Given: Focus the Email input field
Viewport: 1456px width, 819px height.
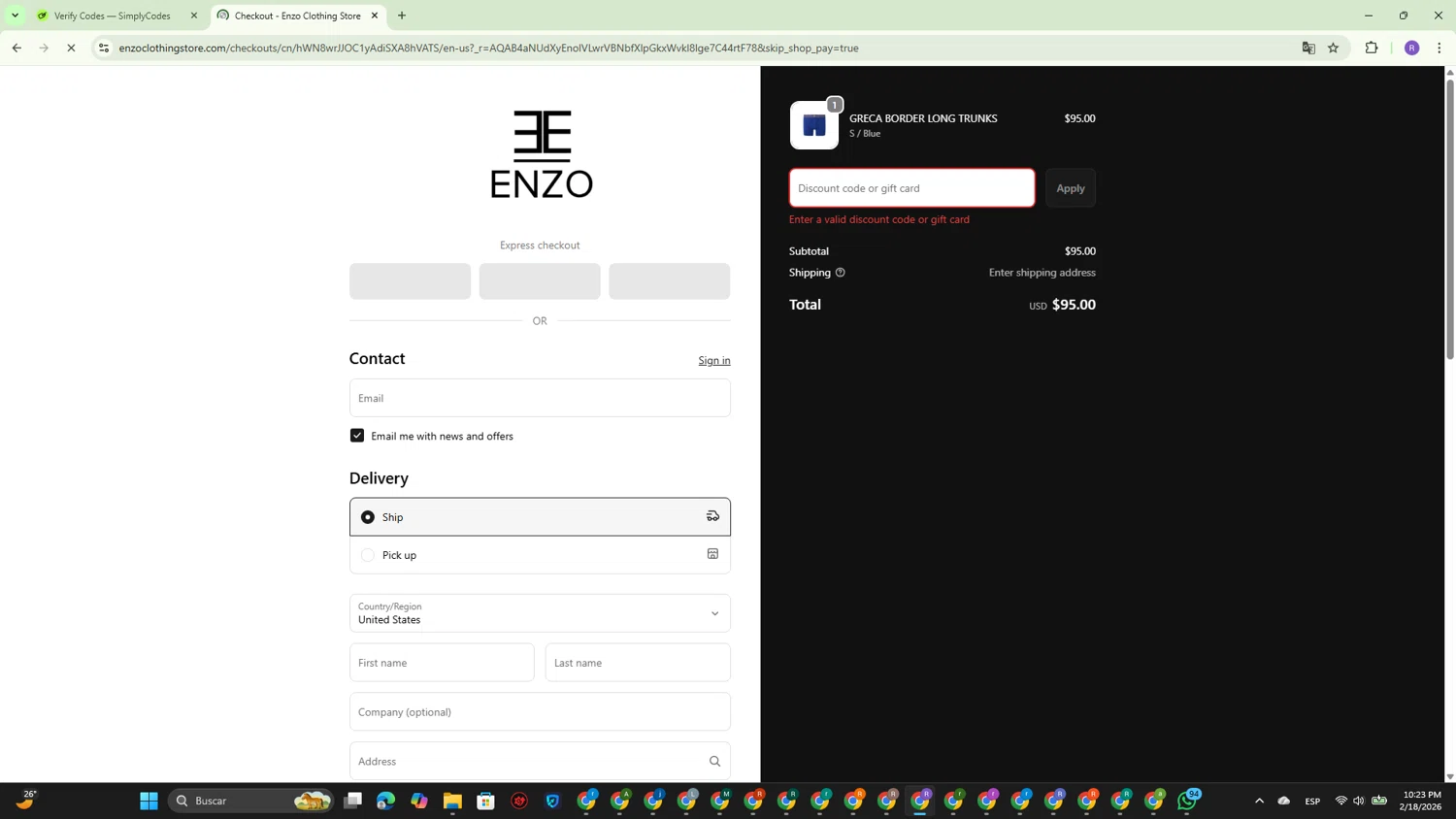Looking at the screenshot, I should [x=540, y=398].
